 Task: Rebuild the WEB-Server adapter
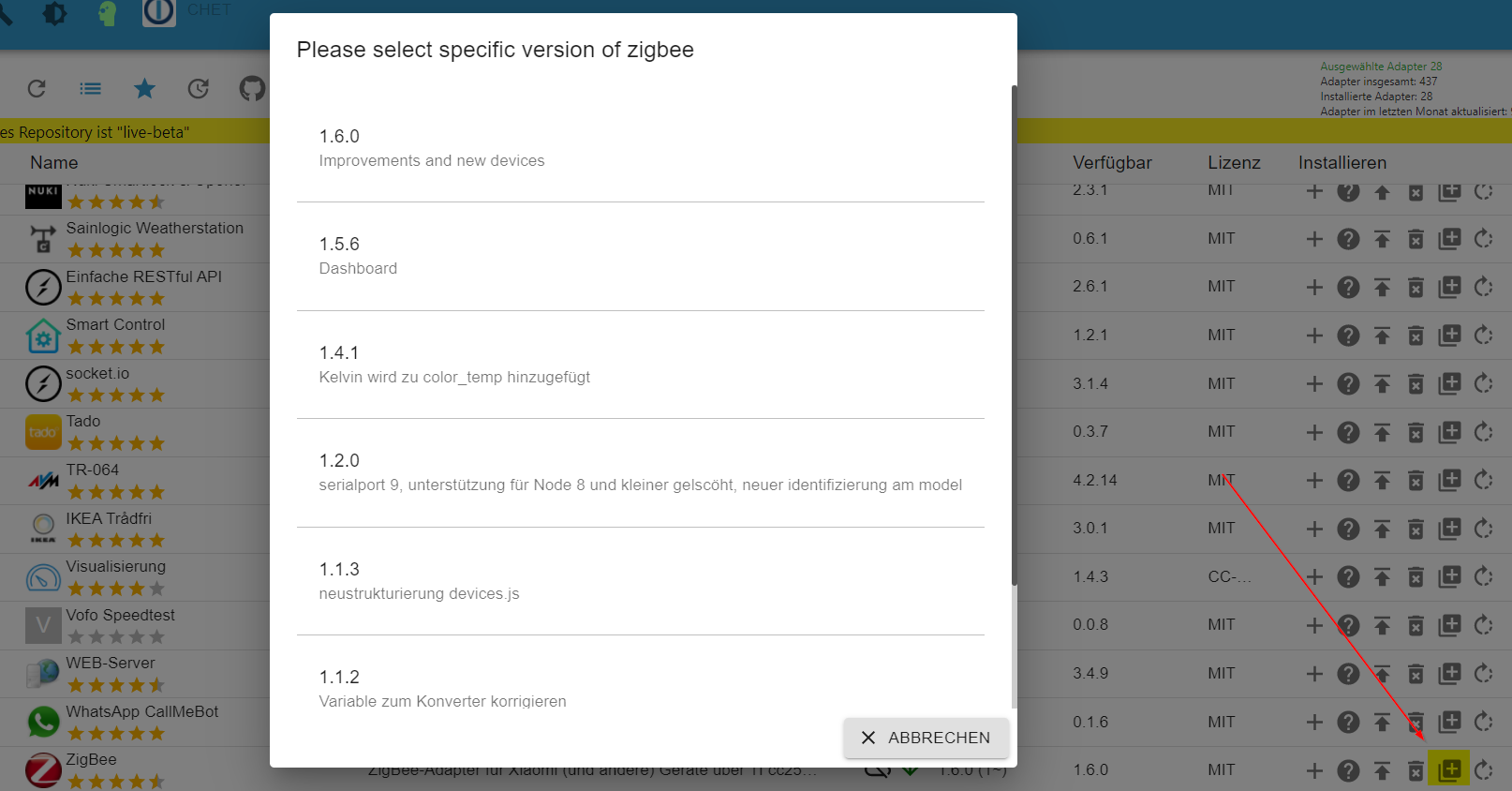[x=1483, y=673]
